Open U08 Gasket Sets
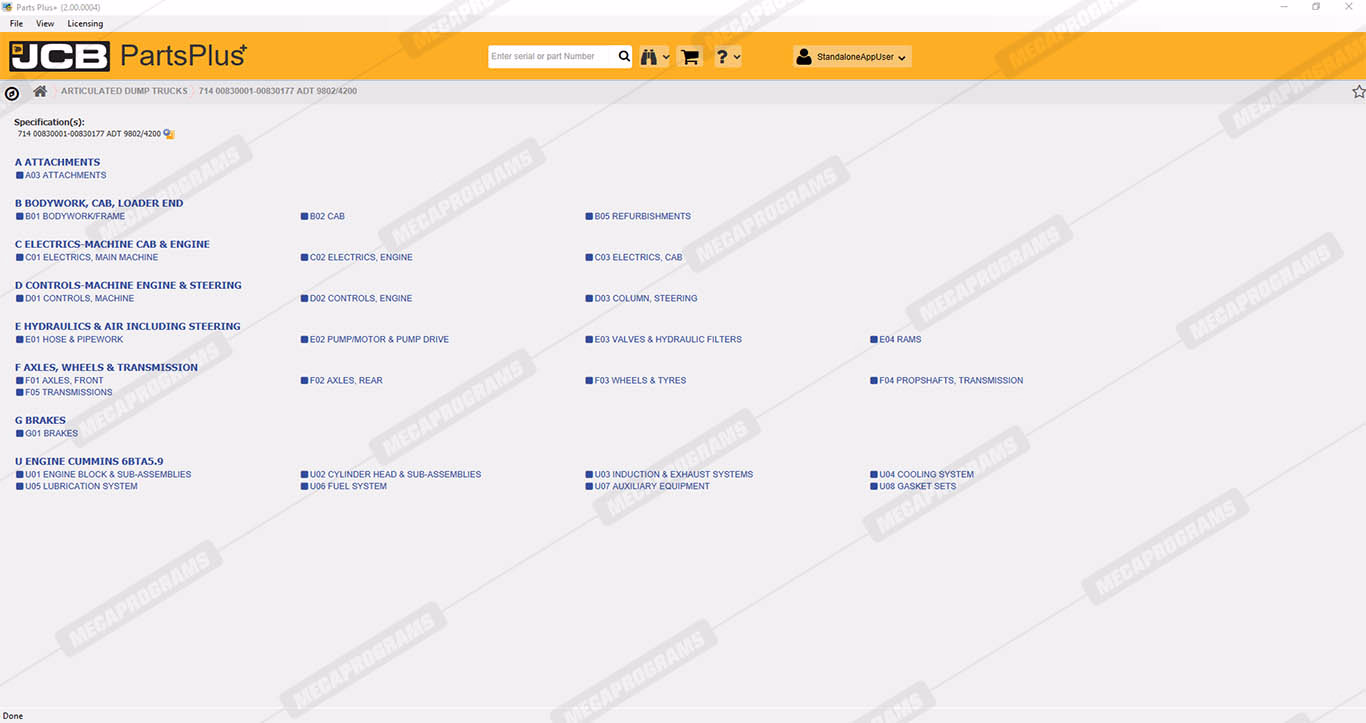 (x=913, y=486)
